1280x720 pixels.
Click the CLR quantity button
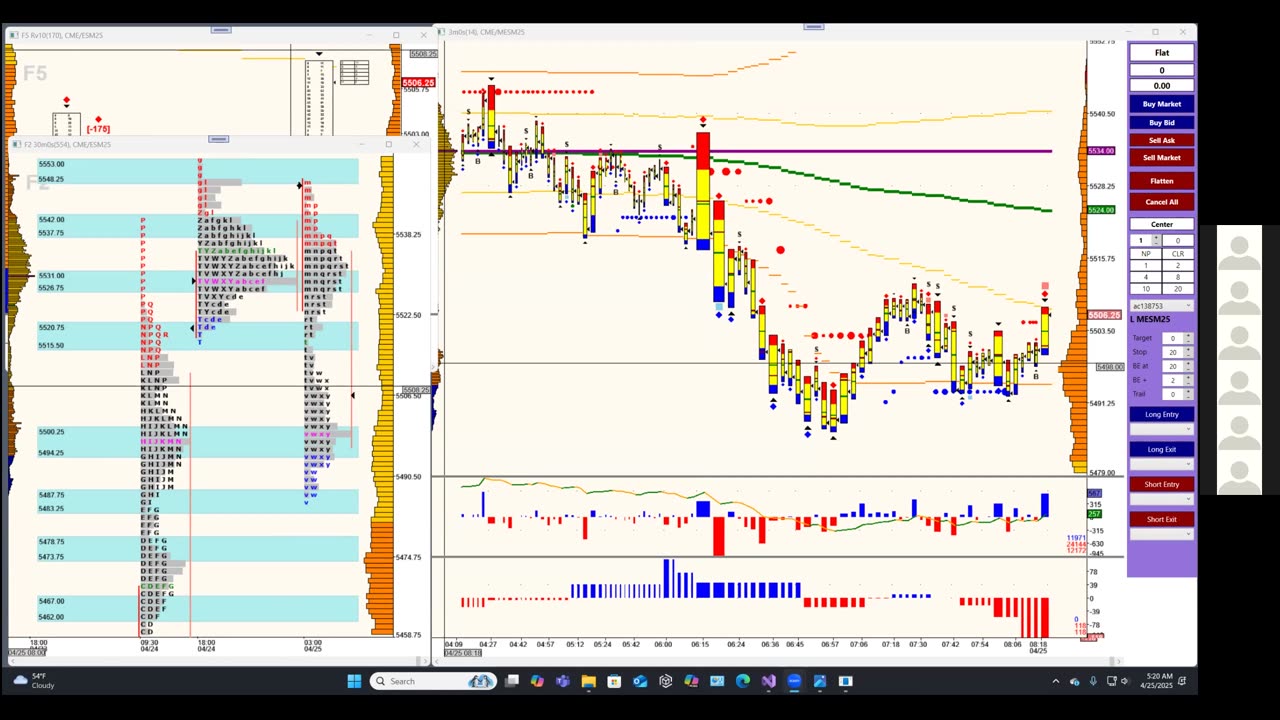tap(1178, 254)
